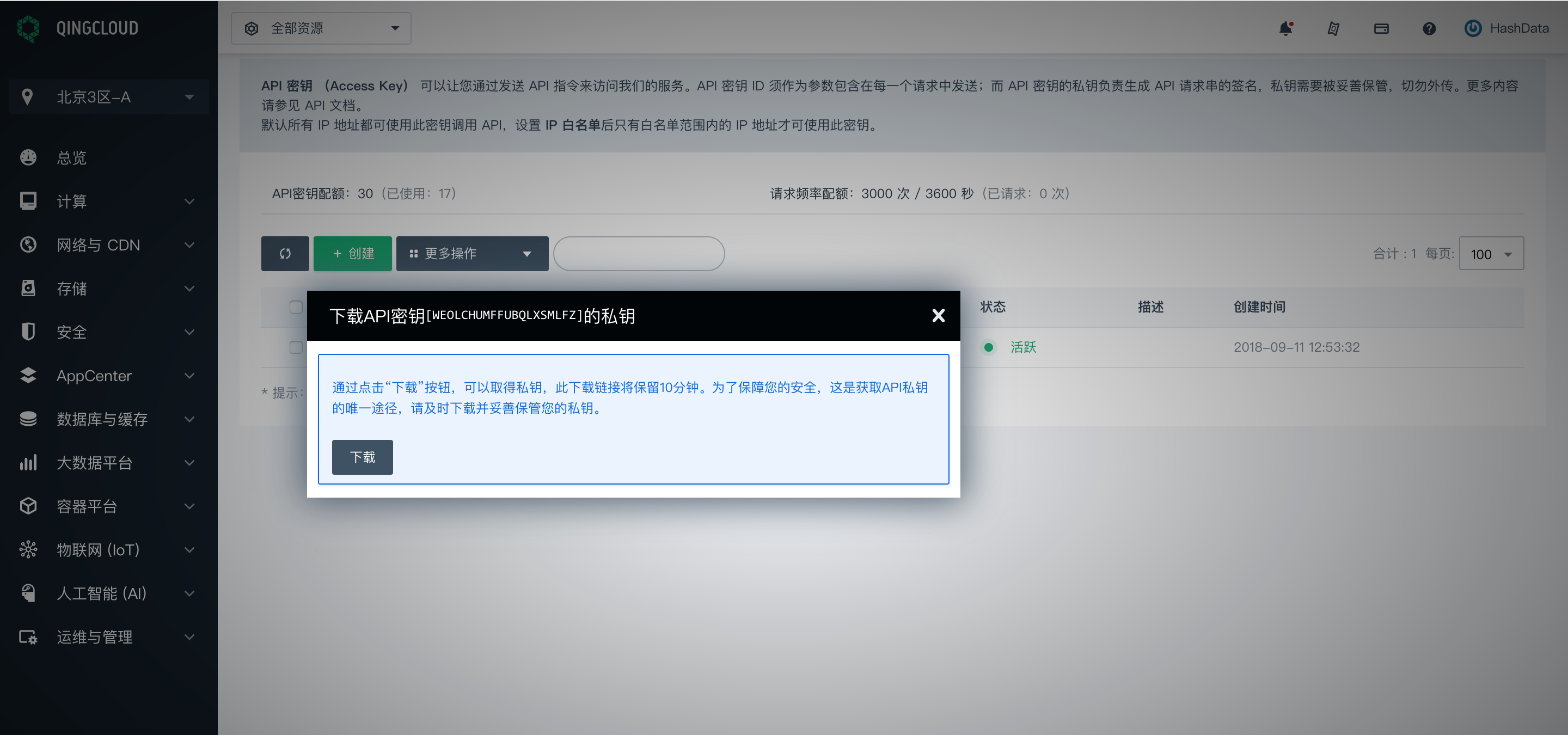Image resolution: width=1568 pixels, height=735 pixels.
Task: Click the WEOLCHUMFFUBQLXSMLFZ key ID in title
Action: point(504,315)
